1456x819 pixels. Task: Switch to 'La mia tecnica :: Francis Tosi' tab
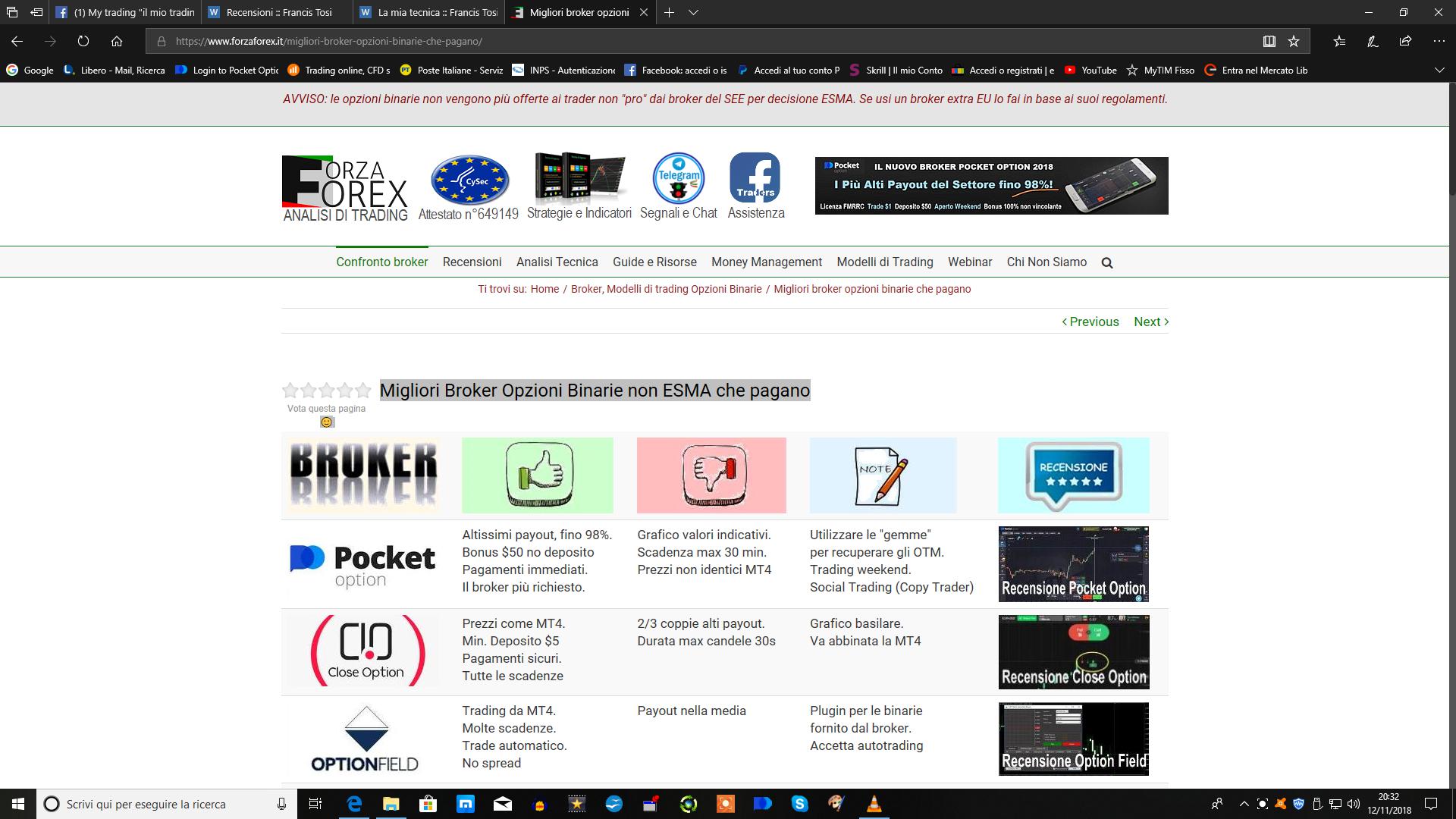(x=429, y=12)
